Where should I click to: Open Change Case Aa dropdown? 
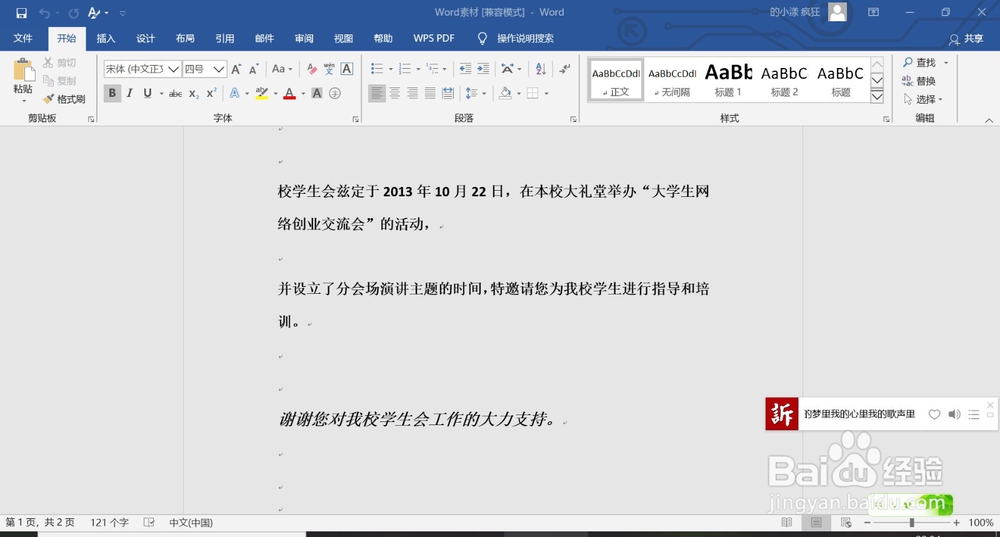[282, 69]
